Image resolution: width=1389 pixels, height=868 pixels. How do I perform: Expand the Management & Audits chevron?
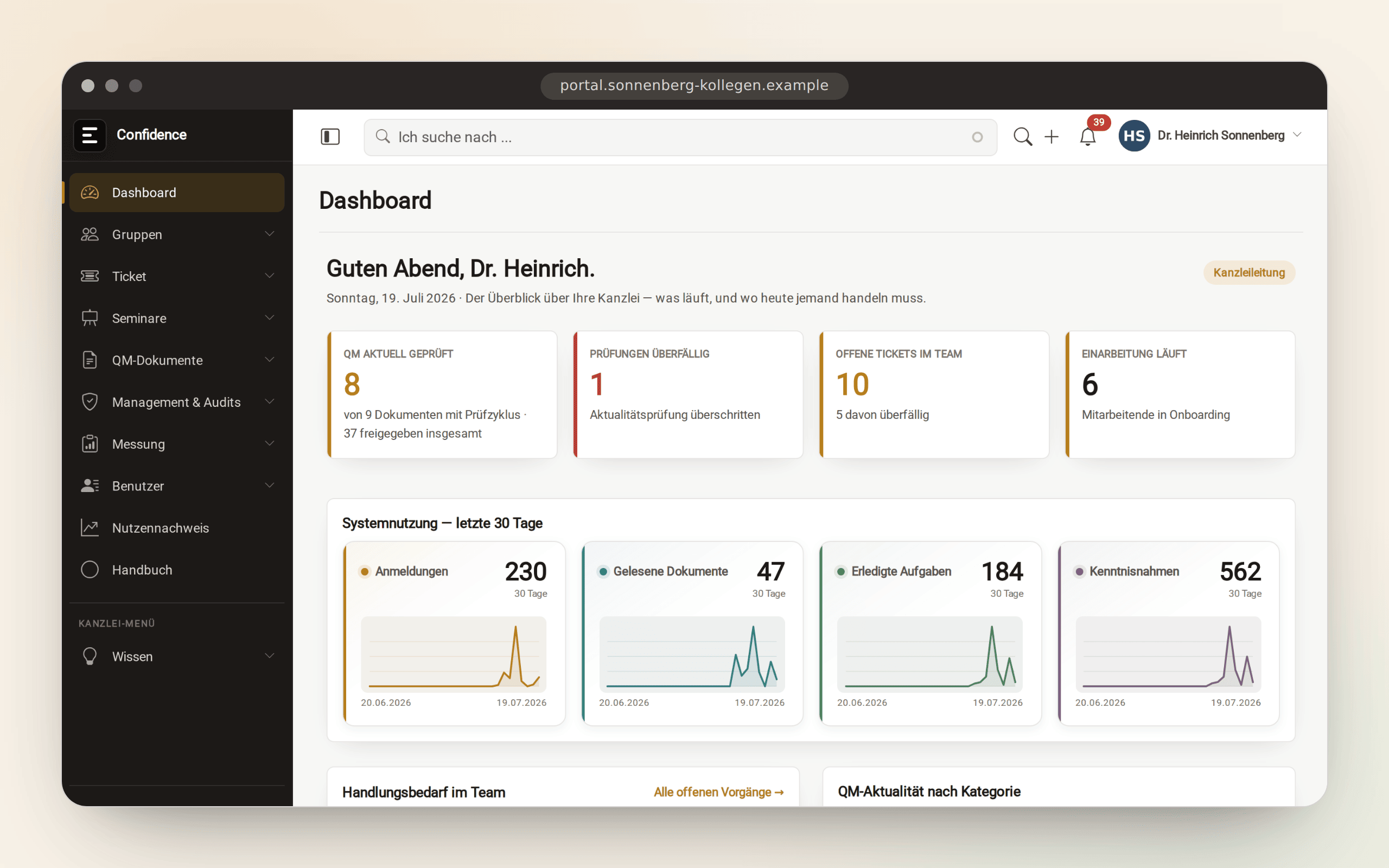tap(269, 401)
